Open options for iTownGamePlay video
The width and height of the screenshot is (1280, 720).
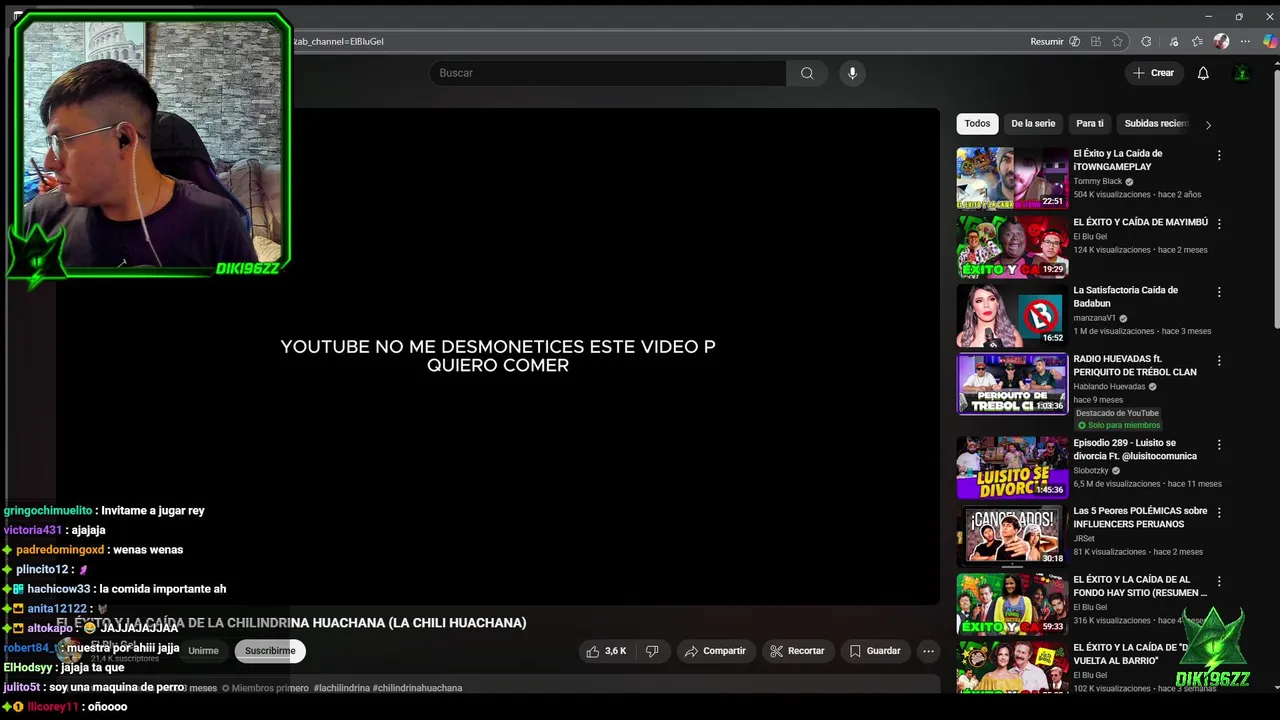1218,155
